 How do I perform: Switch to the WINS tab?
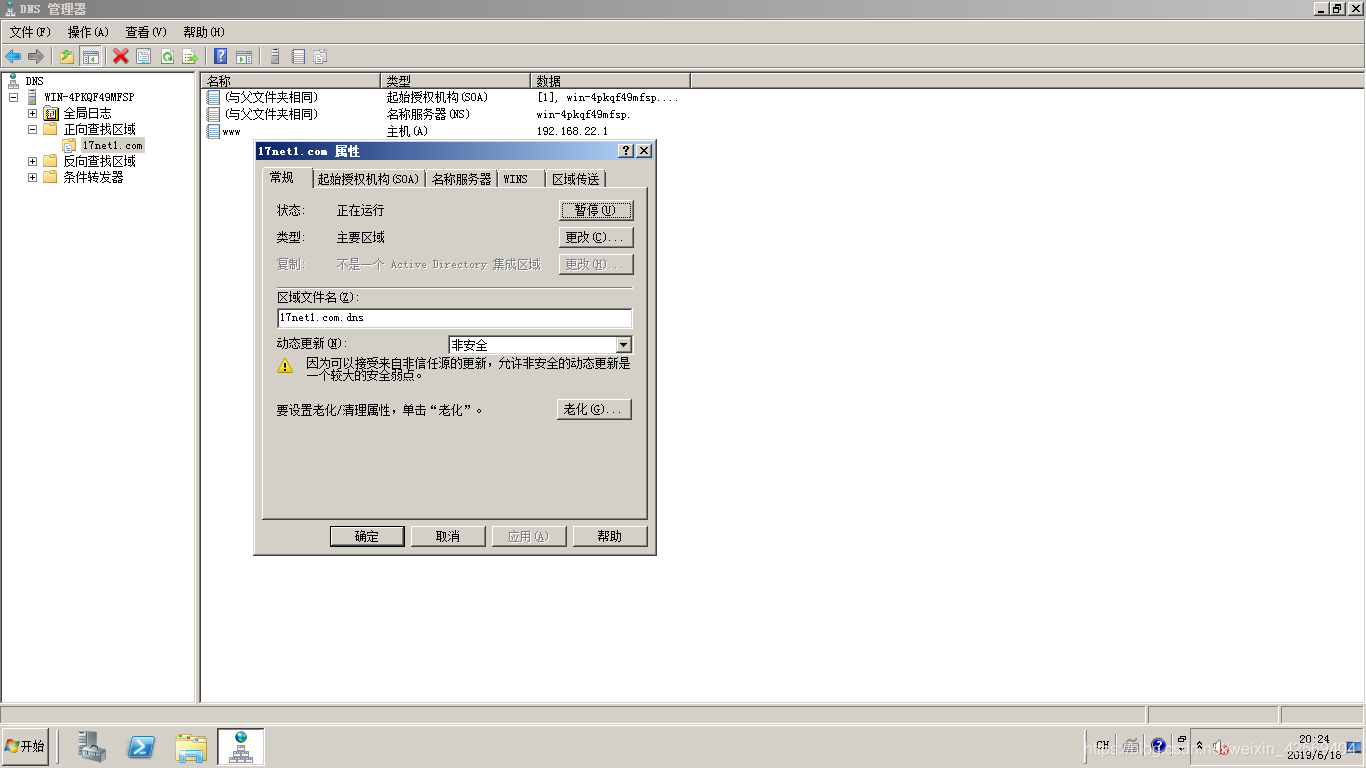[x=521, y=179]
